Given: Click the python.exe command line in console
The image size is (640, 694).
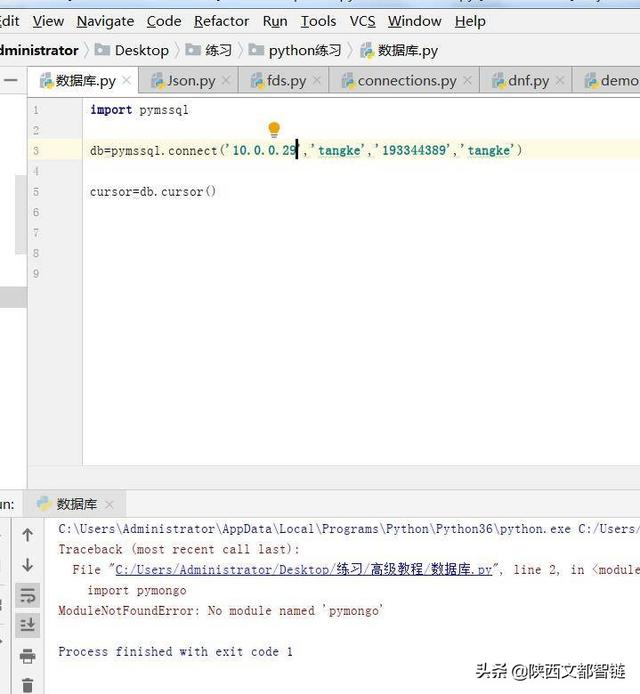Looking at the screenshot, I should click(x=349, y=529).
